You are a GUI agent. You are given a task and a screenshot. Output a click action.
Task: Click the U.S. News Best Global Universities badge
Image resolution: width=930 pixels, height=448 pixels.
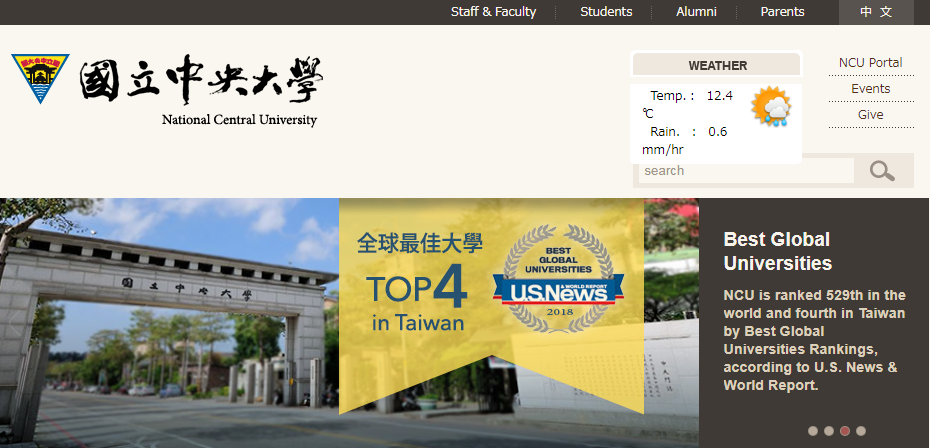pos(559,278)
